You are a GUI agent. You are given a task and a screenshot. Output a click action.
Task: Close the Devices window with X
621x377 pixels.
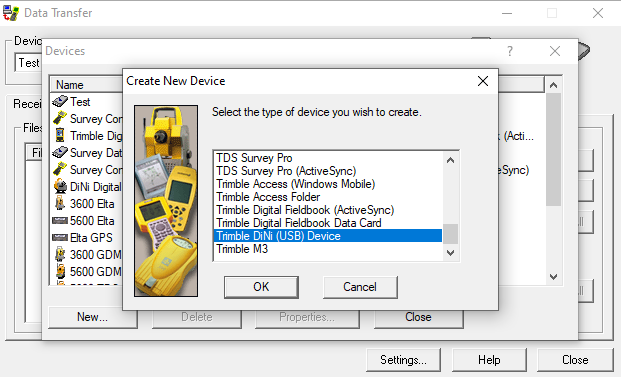pos(555,51)
